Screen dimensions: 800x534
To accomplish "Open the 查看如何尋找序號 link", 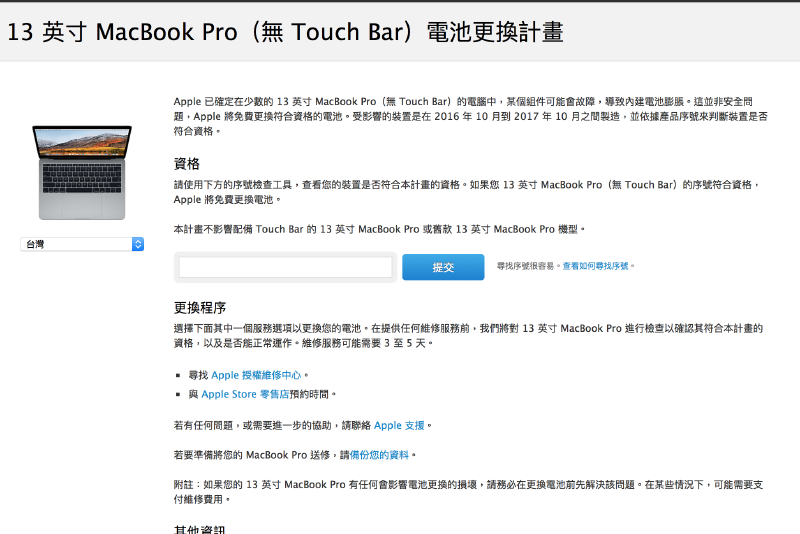I will coord(597,267).
